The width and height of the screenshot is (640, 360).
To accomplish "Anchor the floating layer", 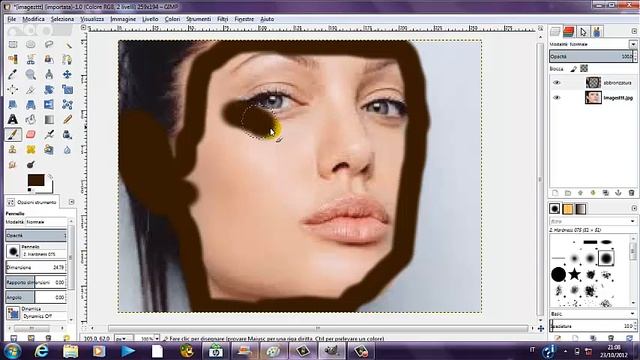I will 618,193.
